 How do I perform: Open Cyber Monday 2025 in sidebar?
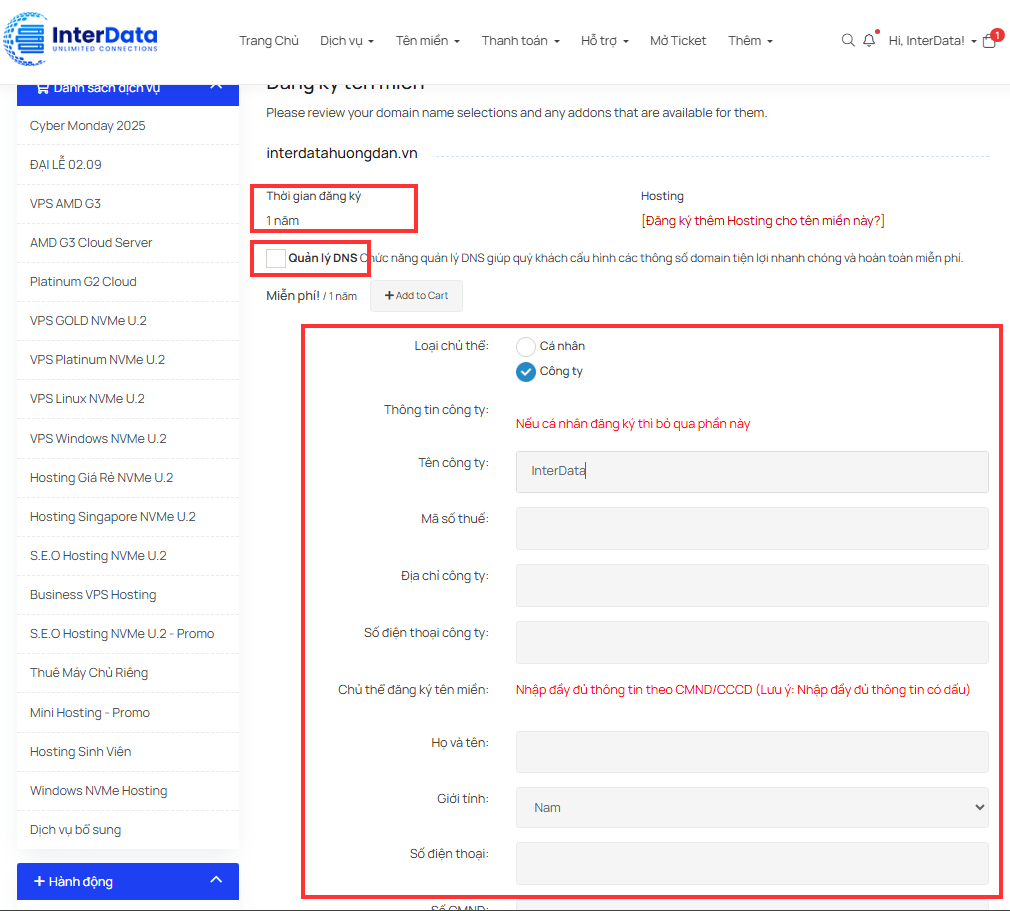tap(88, 126)
